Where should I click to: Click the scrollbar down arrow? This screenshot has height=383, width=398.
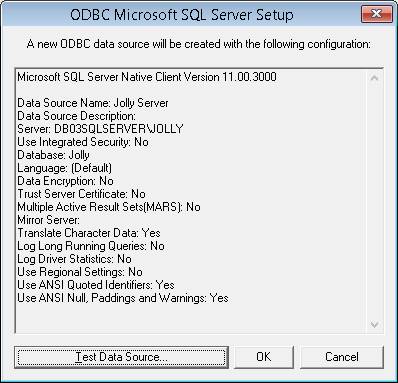click(x=374, y=324)
